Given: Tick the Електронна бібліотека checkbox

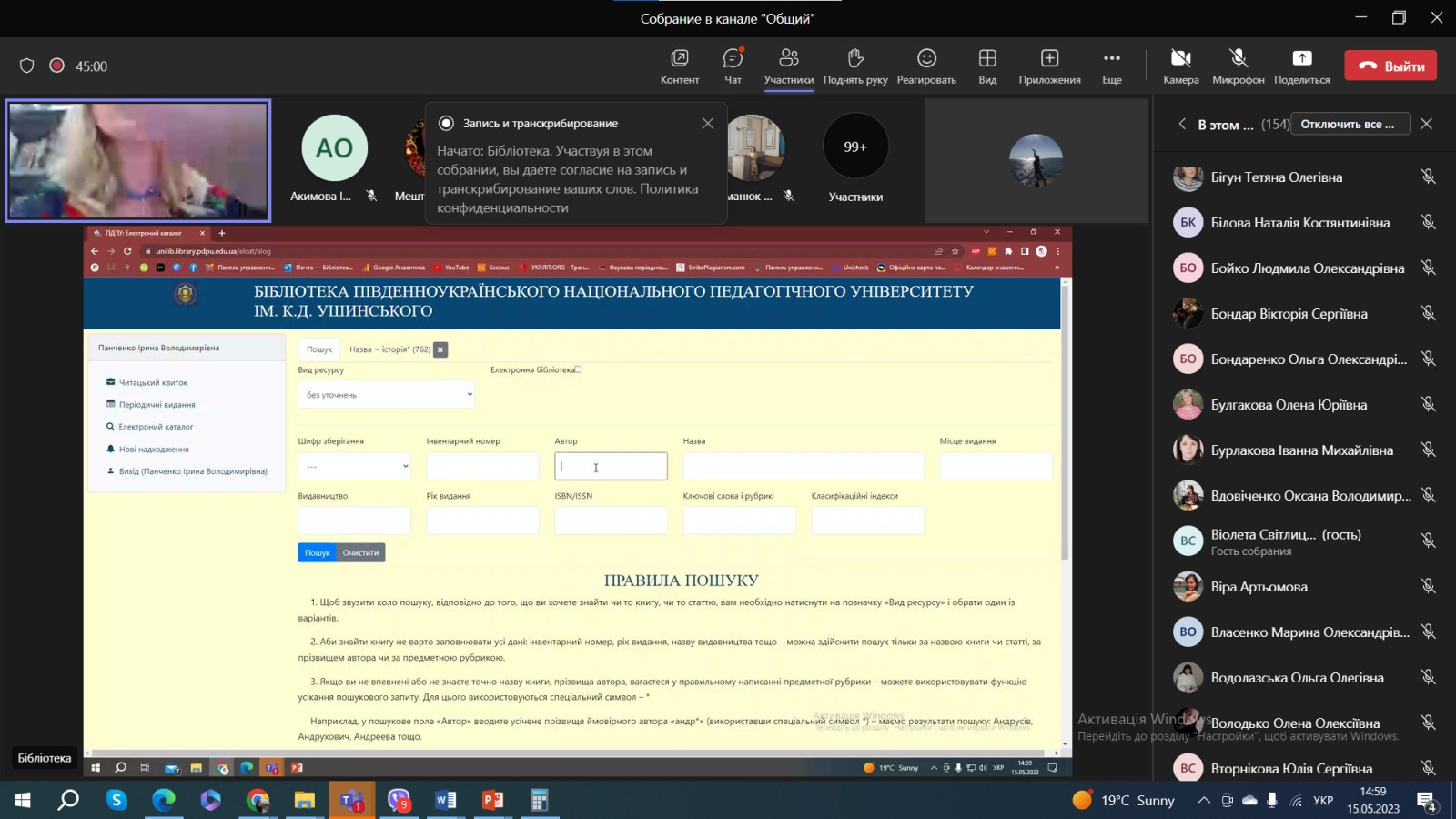Looking at the screenshot, I should (578, 369).
